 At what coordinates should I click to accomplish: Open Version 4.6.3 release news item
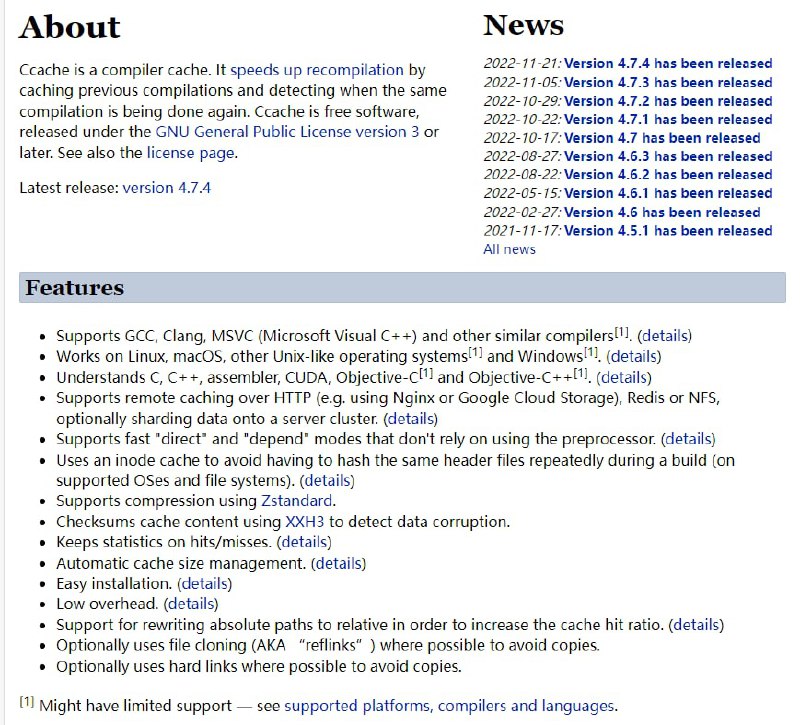pyautogui.click(x=667, y=156)
